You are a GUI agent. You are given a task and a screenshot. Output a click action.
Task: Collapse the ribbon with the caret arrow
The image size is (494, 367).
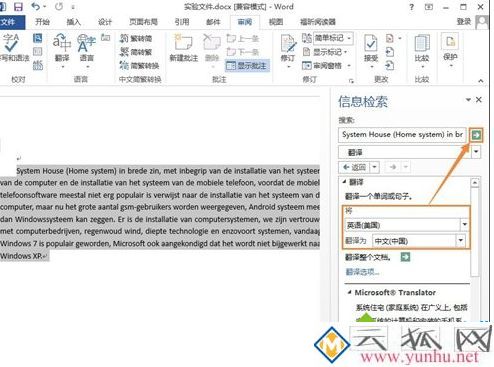481,81
